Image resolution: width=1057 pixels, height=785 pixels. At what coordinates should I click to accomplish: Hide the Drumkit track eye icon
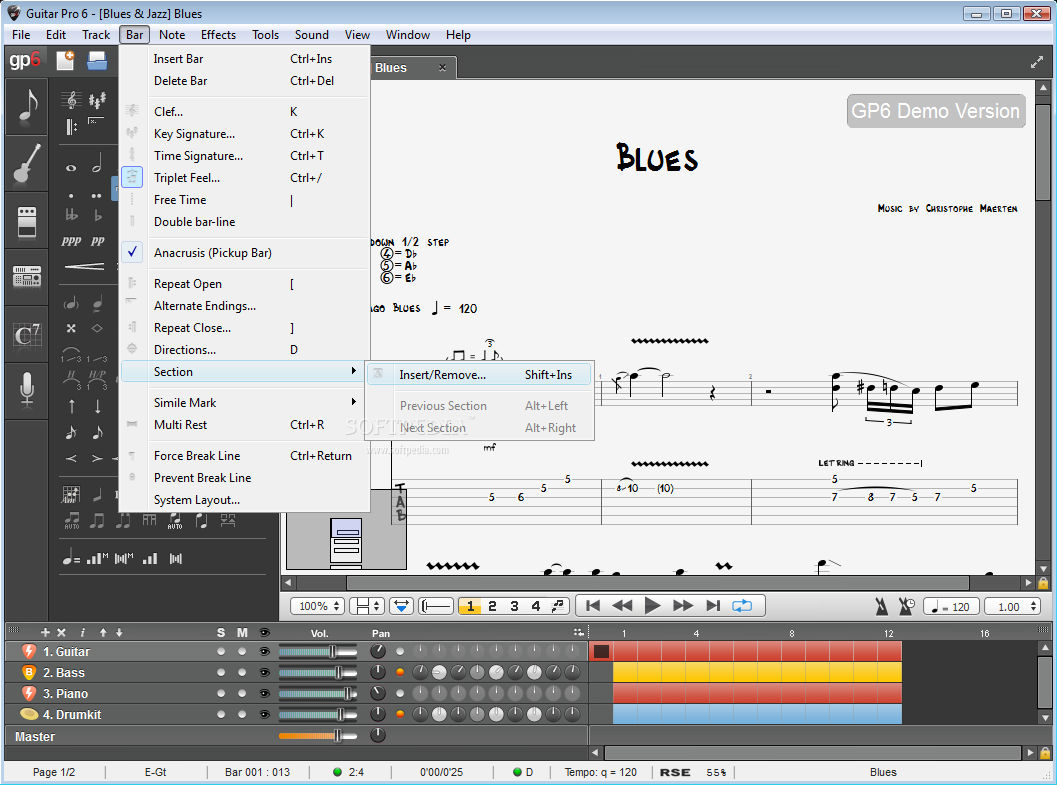coord(265,714)
